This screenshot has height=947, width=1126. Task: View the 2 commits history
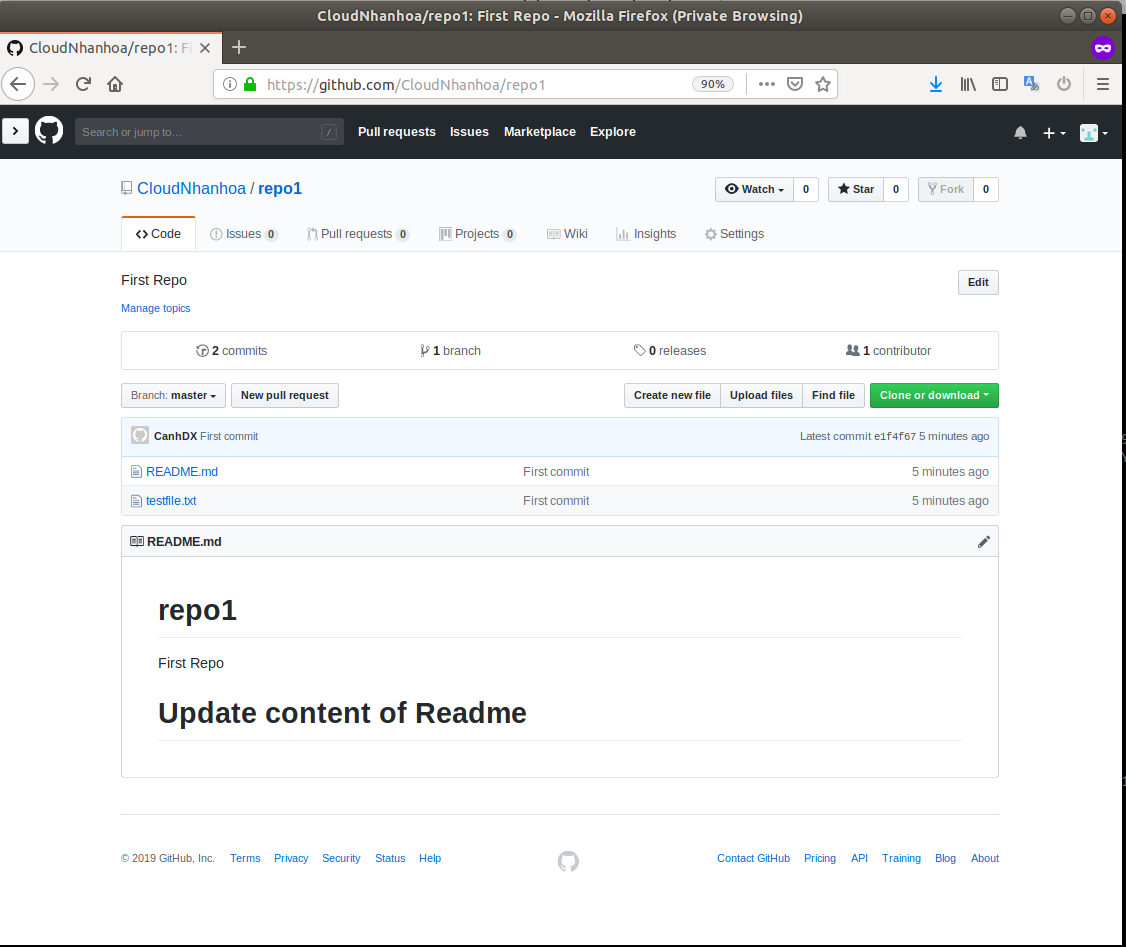(231, 350)
